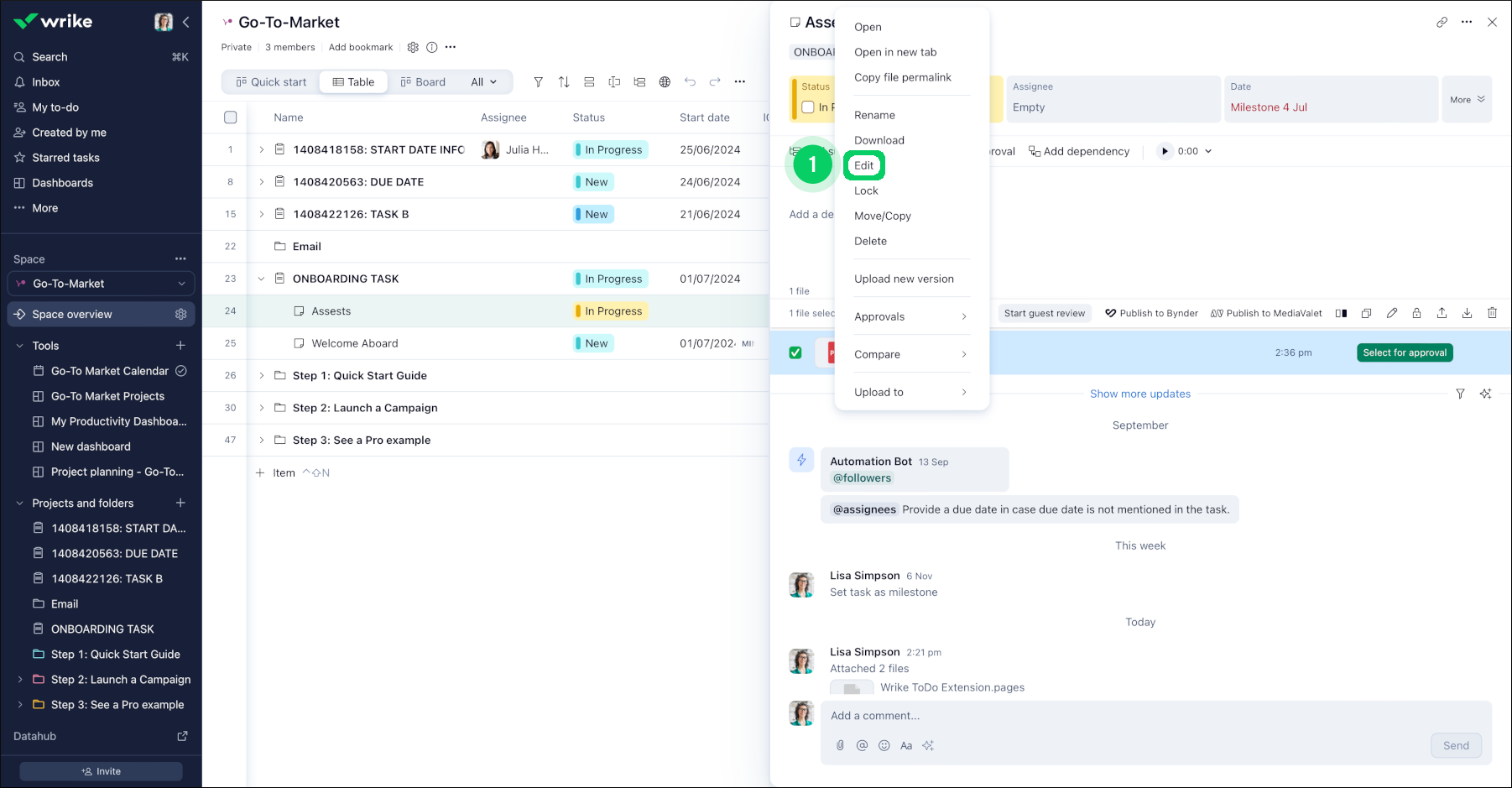
Task: Open the Go-To-Market space selector dropdown
Action: tap(101, 284)
